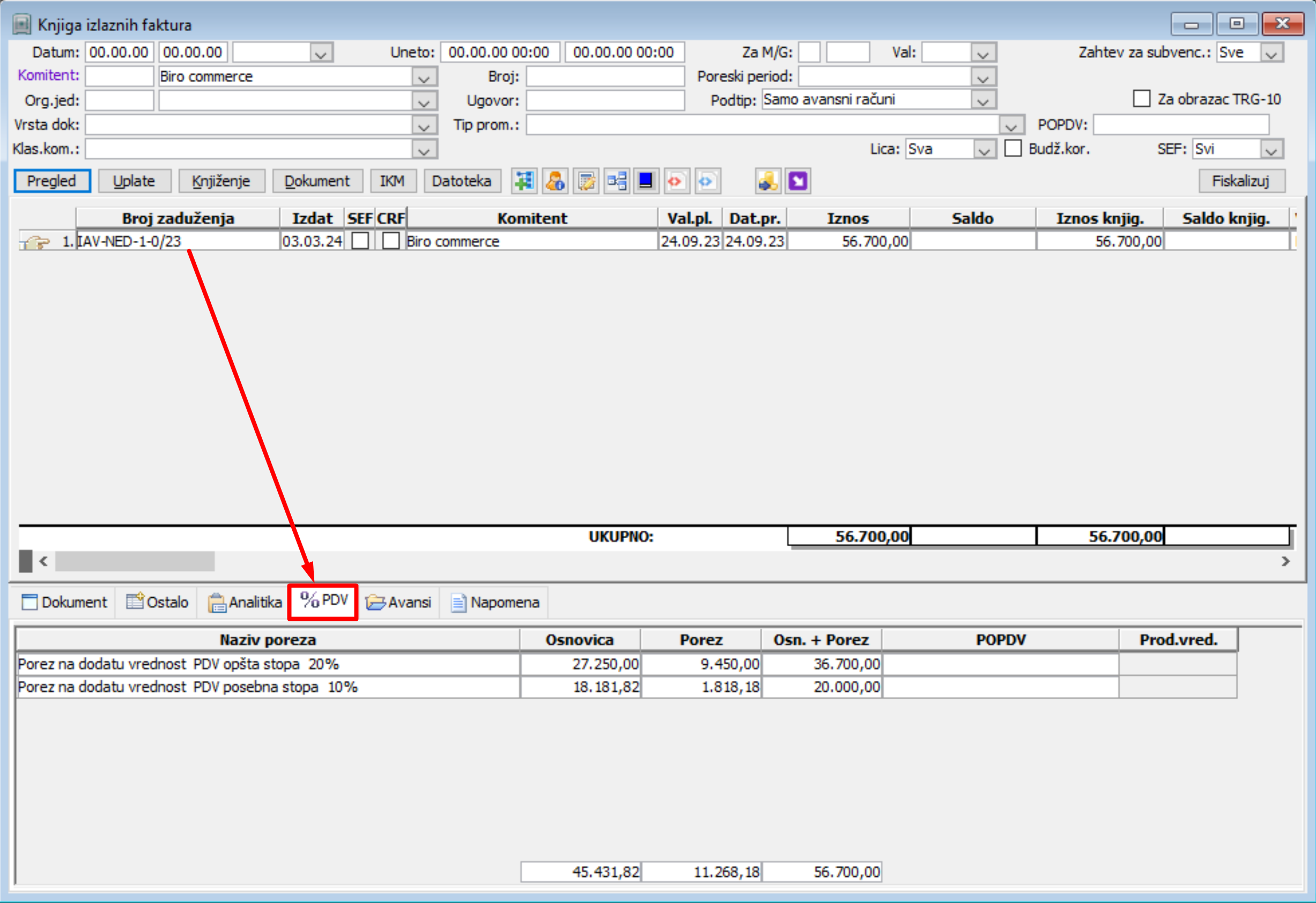Click the Pregled button
Image resolution: width=1316 pixels, height=903 pixels.
[x=52, y=181]
